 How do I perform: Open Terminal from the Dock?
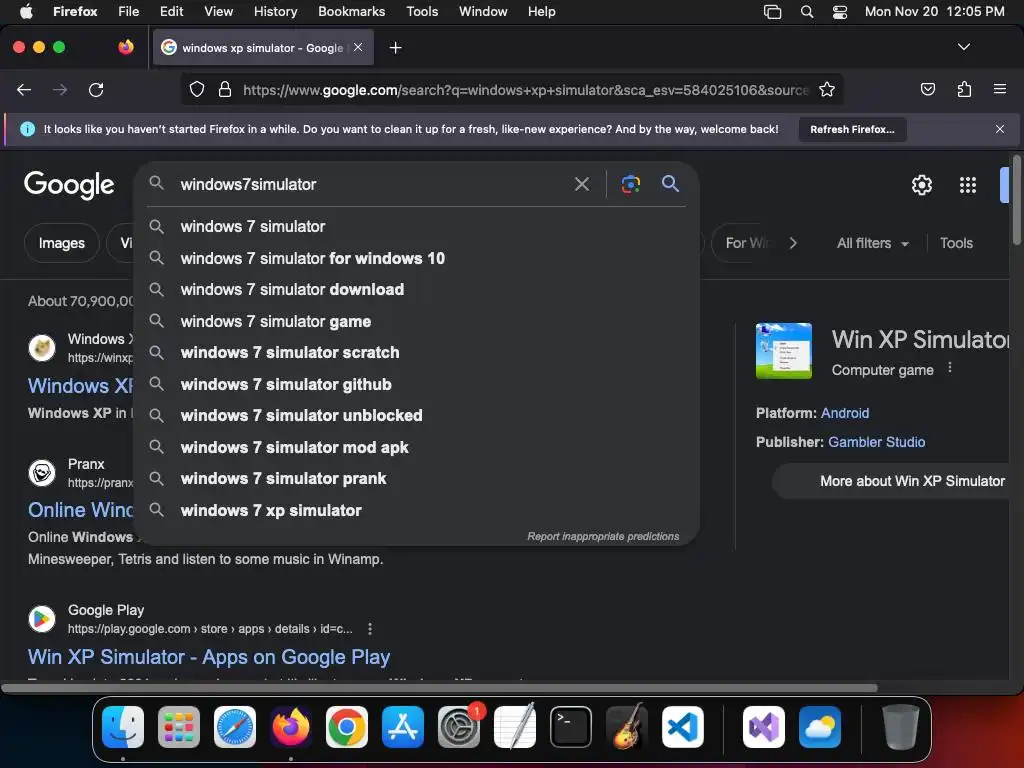pos(571,727)
